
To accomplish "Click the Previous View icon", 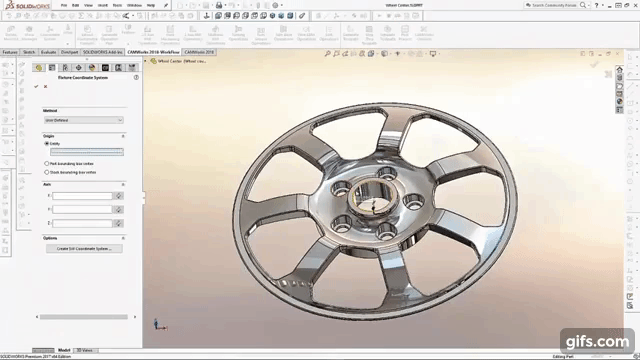I will pyautogui.click(x=345, y=53).
